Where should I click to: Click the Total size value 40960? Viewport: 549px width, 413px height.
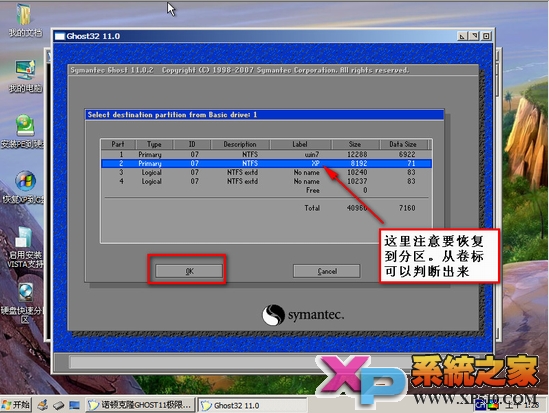point(357,208)
